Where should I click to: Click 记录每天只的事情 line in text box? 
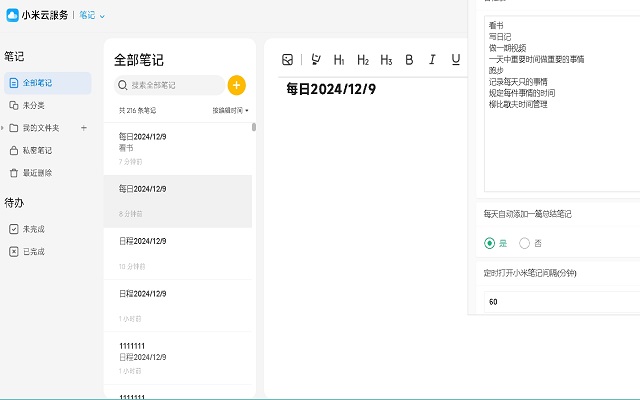point(518,82)
